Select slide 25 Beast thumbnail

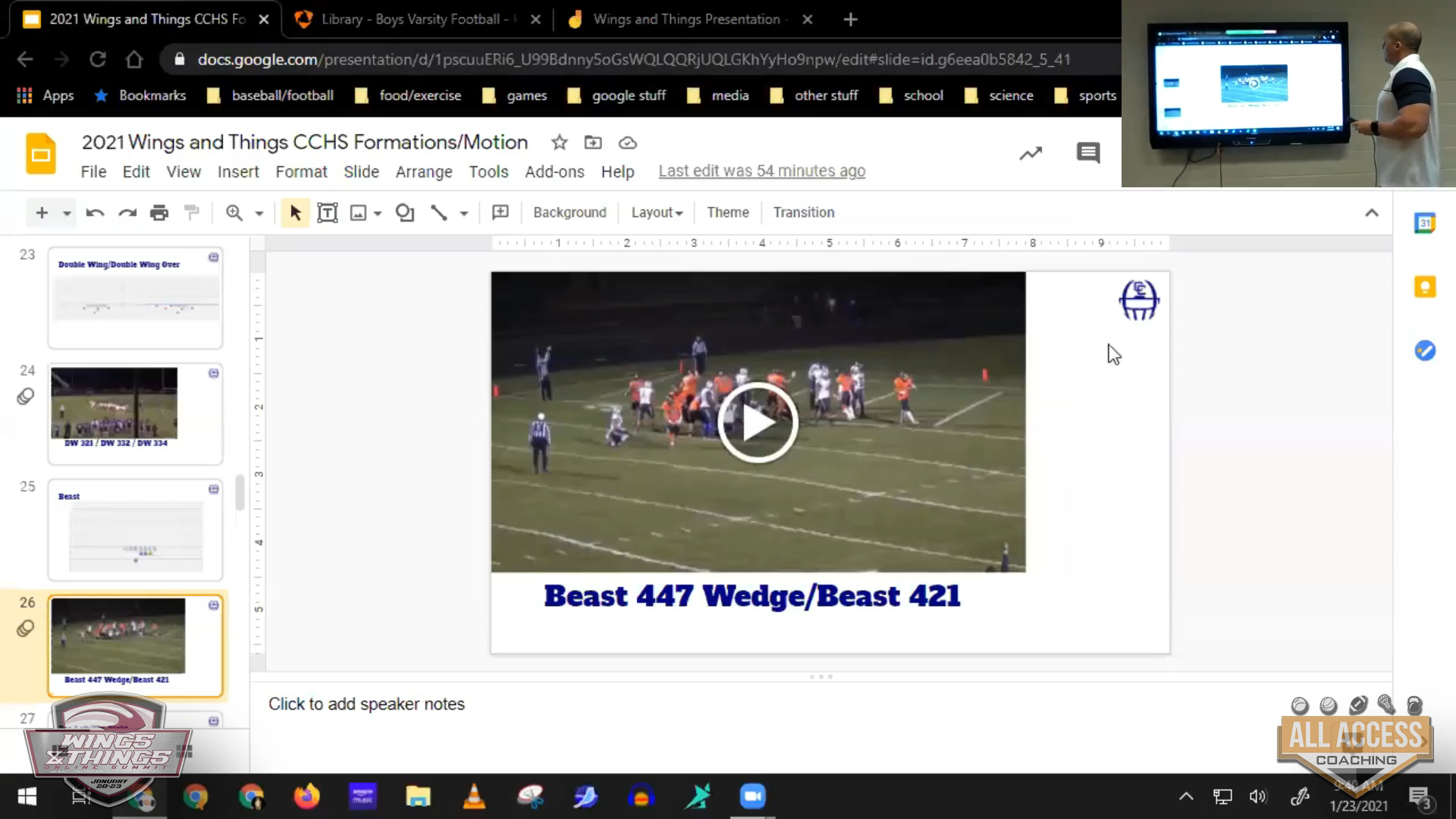pyautogui.click(x=136, y=530)
